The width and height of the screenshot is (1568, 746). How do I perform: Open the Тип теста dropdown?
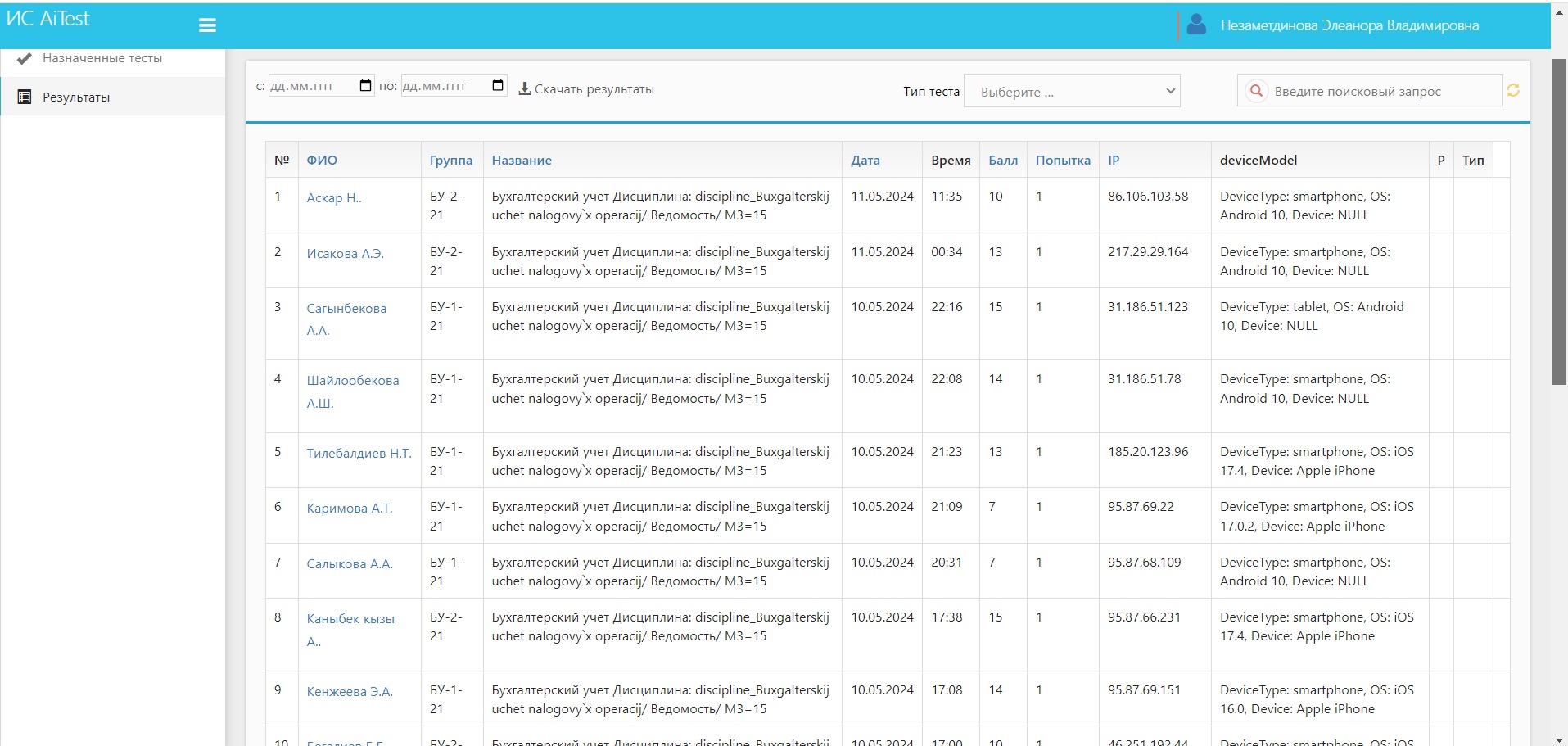(x=1073, y=91)
